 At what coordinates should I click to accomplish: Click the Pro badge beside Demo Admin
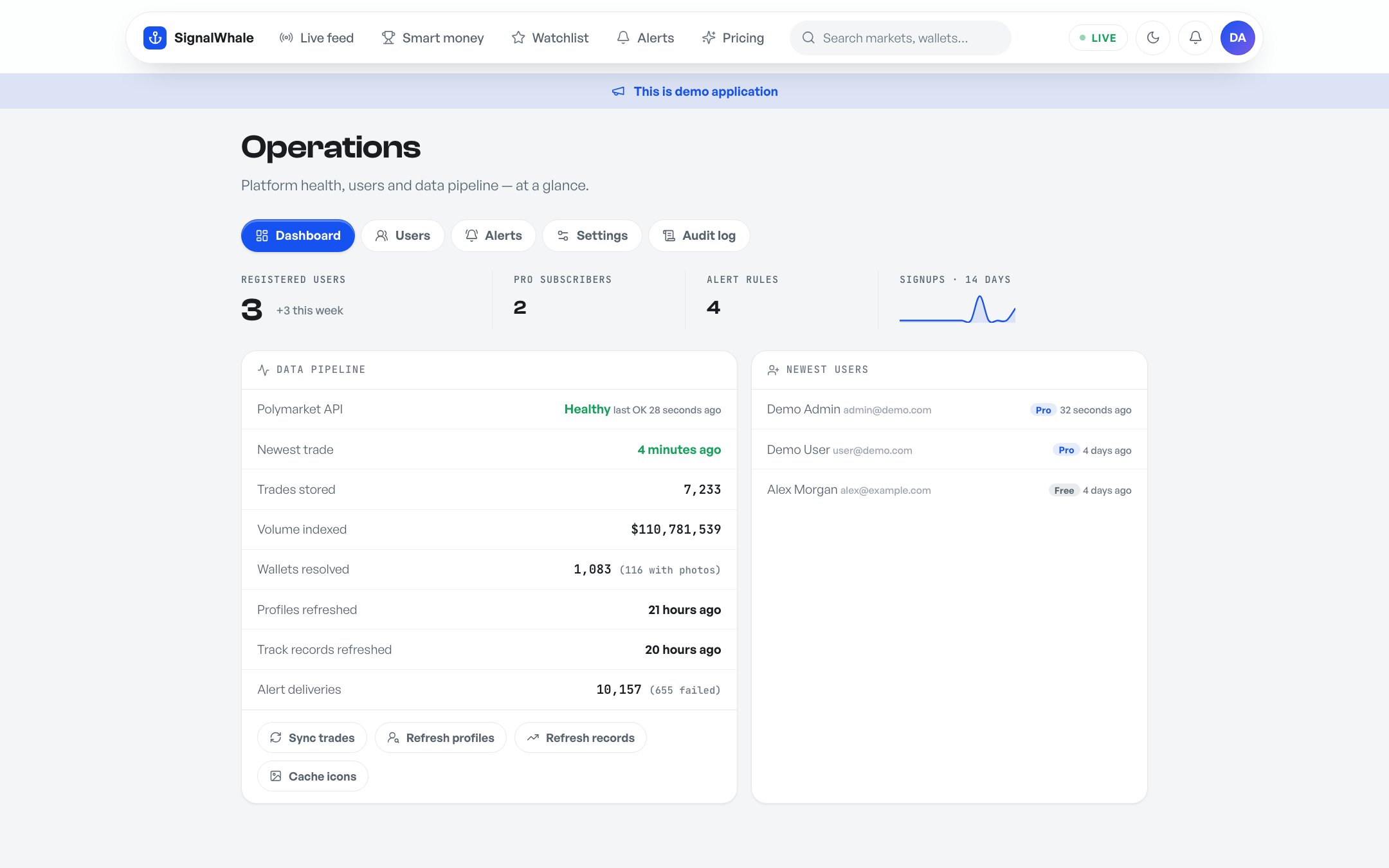click(x=1043, y=410)
